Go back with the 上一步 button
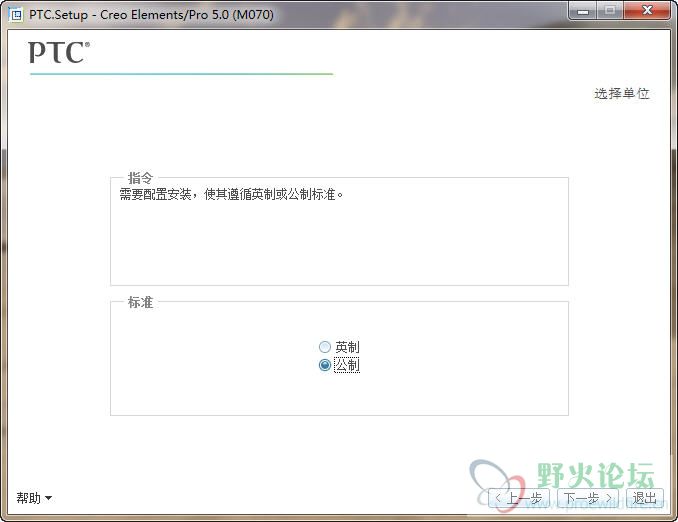This screenshot has height=522, width=678. 519,499
